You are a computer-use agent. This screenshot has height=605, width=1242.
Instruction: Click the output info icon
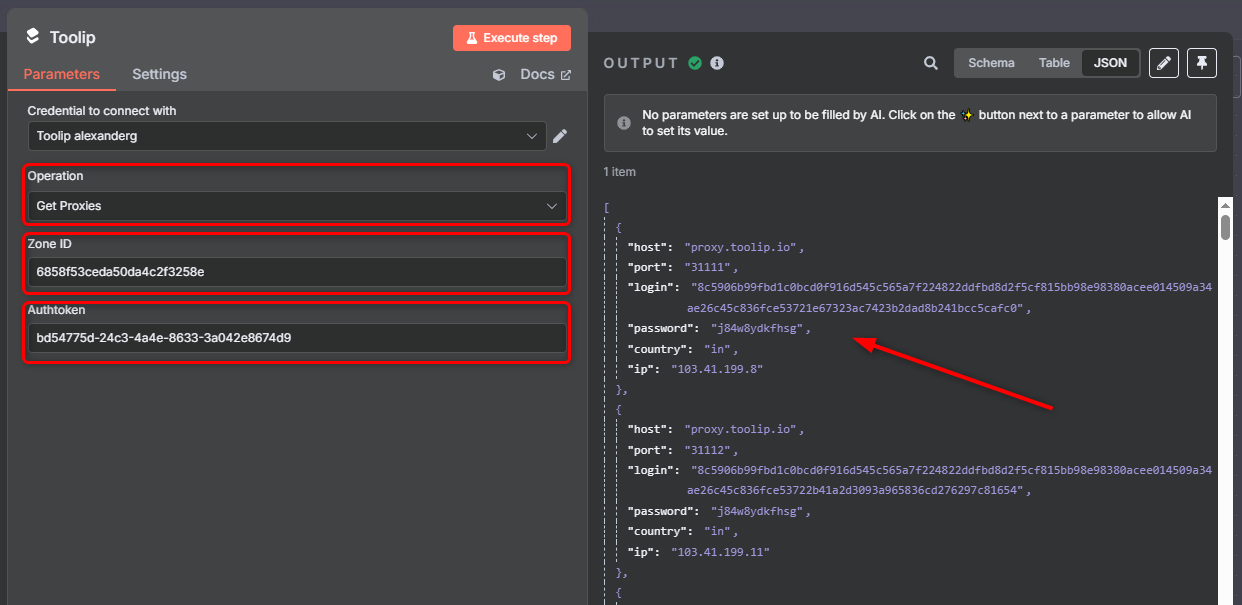717,63
